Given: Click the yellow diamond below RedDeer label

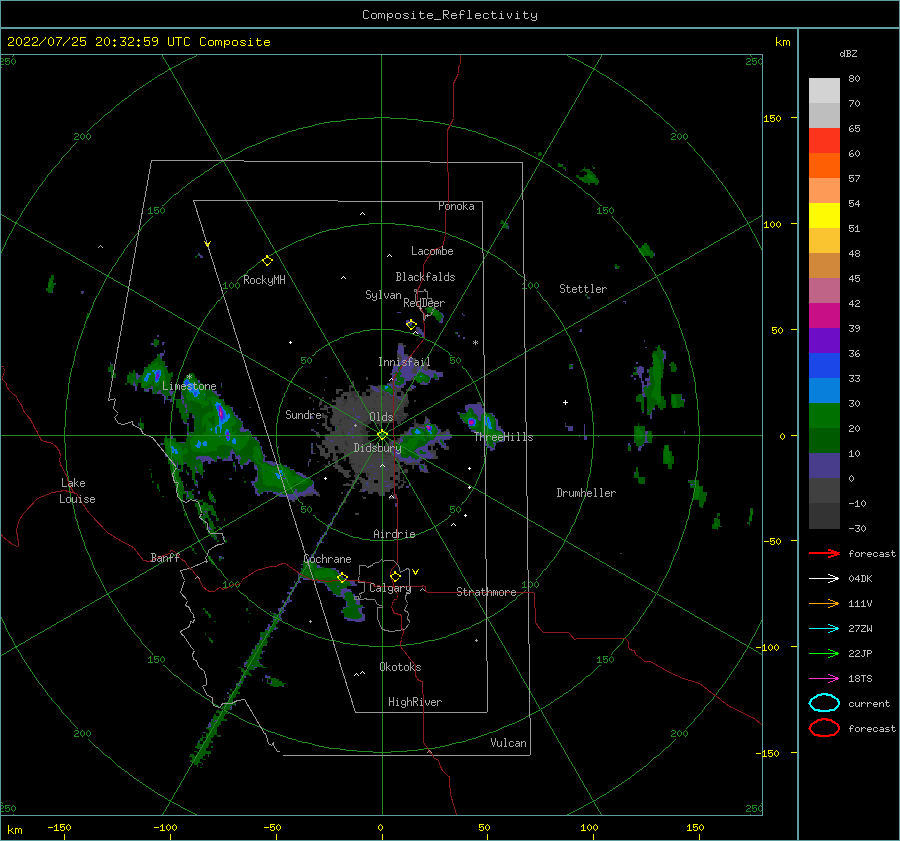Looking at the screenshot, I should pyautogui.click(x=411, y=325).
